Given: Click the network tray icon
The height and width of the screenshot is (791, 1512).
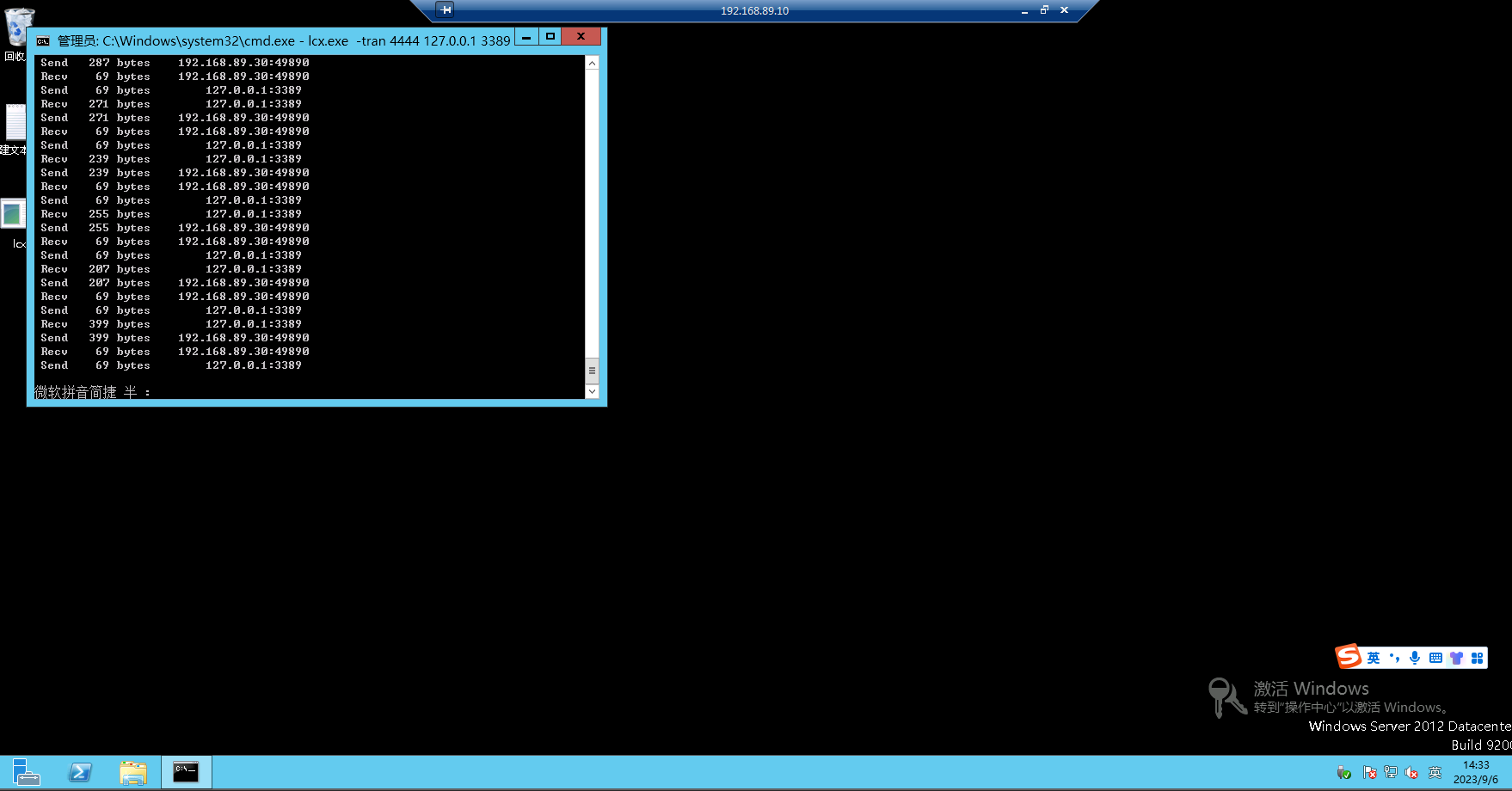Looking at the screenshot, I should (x=1391, y=772).
